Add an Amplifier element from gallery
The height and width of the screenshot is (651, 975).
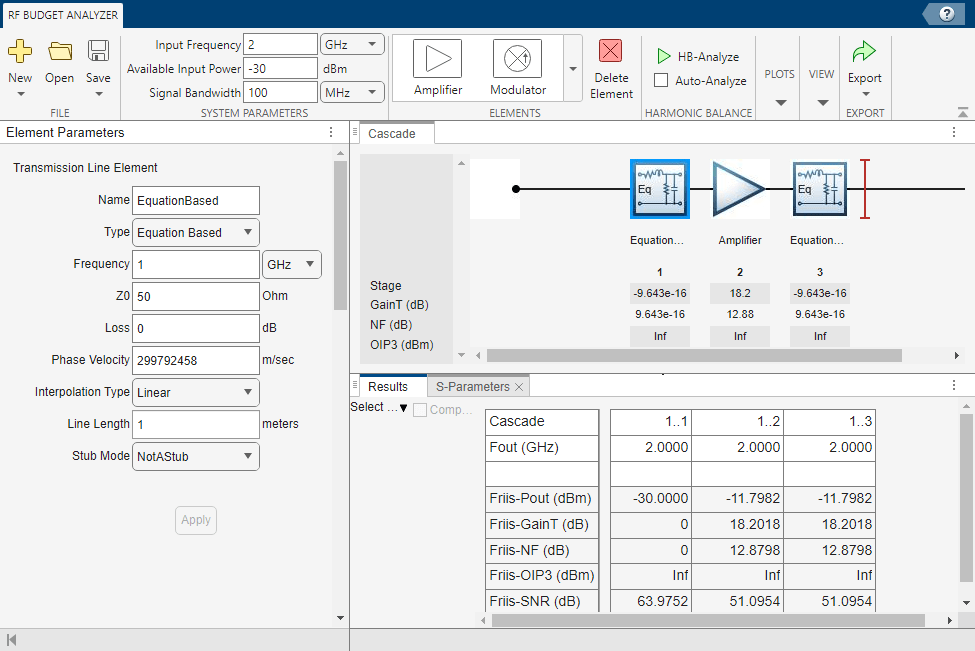(x=437, y=67)
